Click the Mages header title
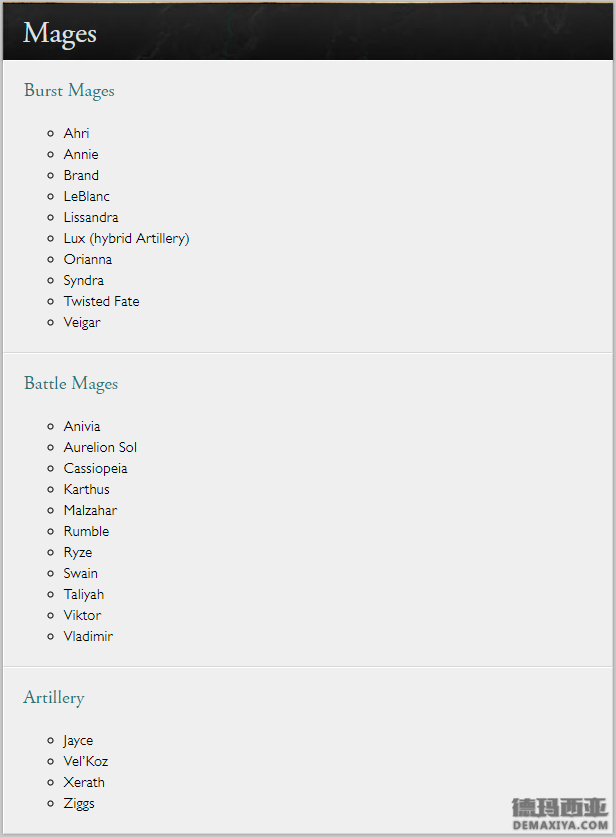The width and height of the screenshot is (616, 837). (60, 34)
